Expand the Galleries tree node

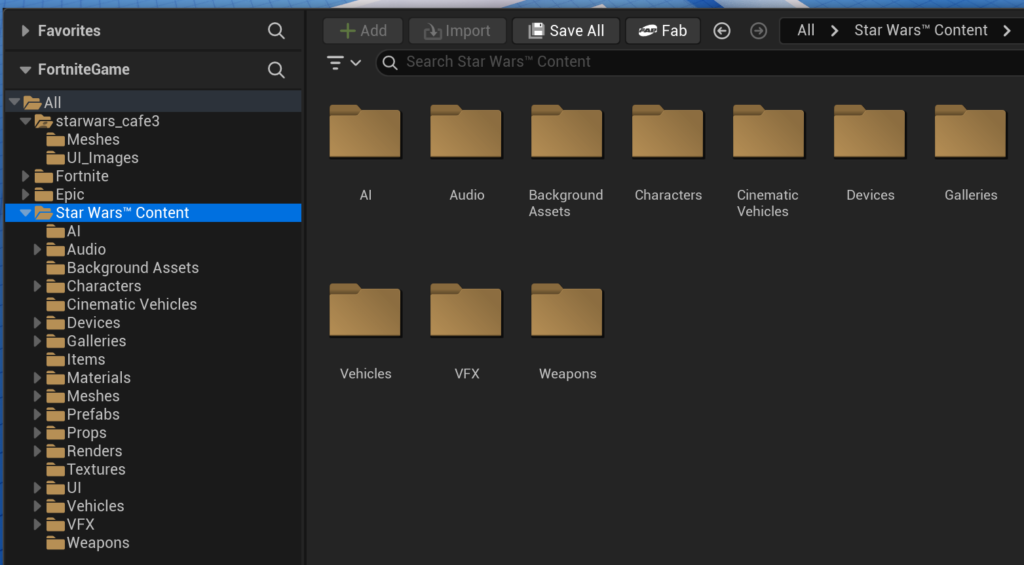(x=38, y=341)
